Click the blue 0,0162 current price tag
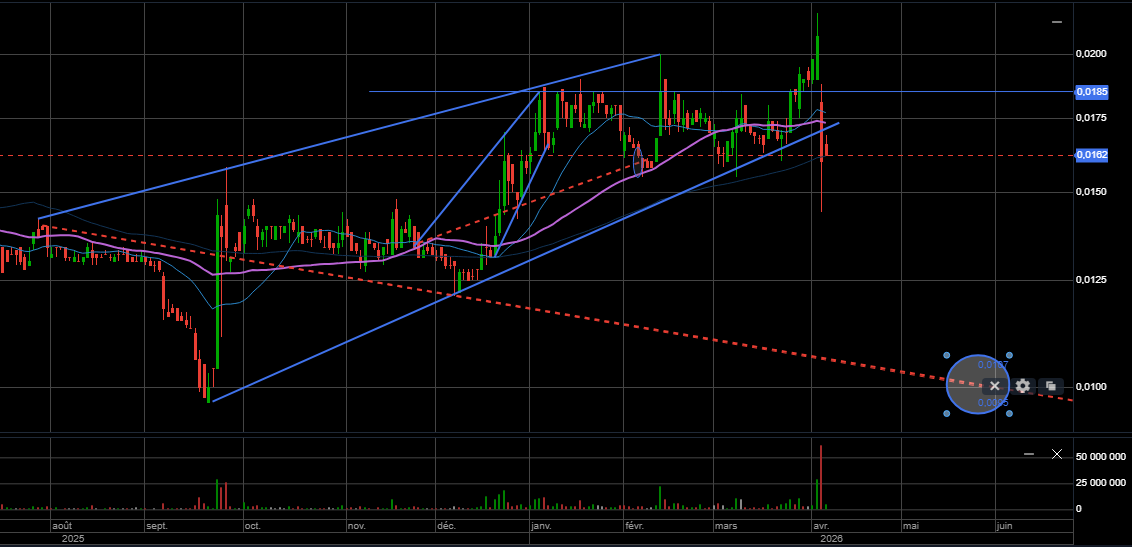 1092,155
